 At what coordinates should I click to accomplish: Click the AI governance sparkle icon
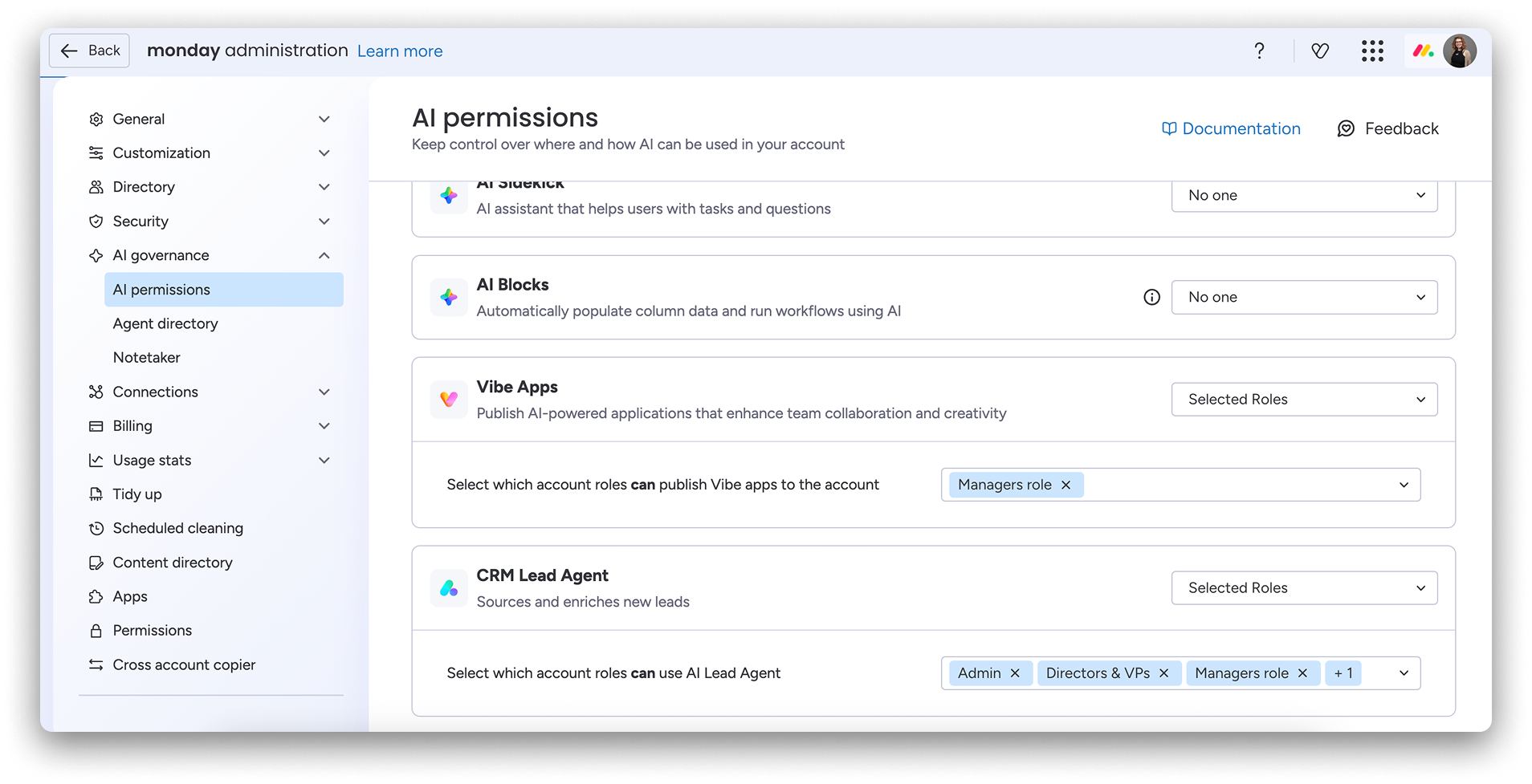pos(96,255)
